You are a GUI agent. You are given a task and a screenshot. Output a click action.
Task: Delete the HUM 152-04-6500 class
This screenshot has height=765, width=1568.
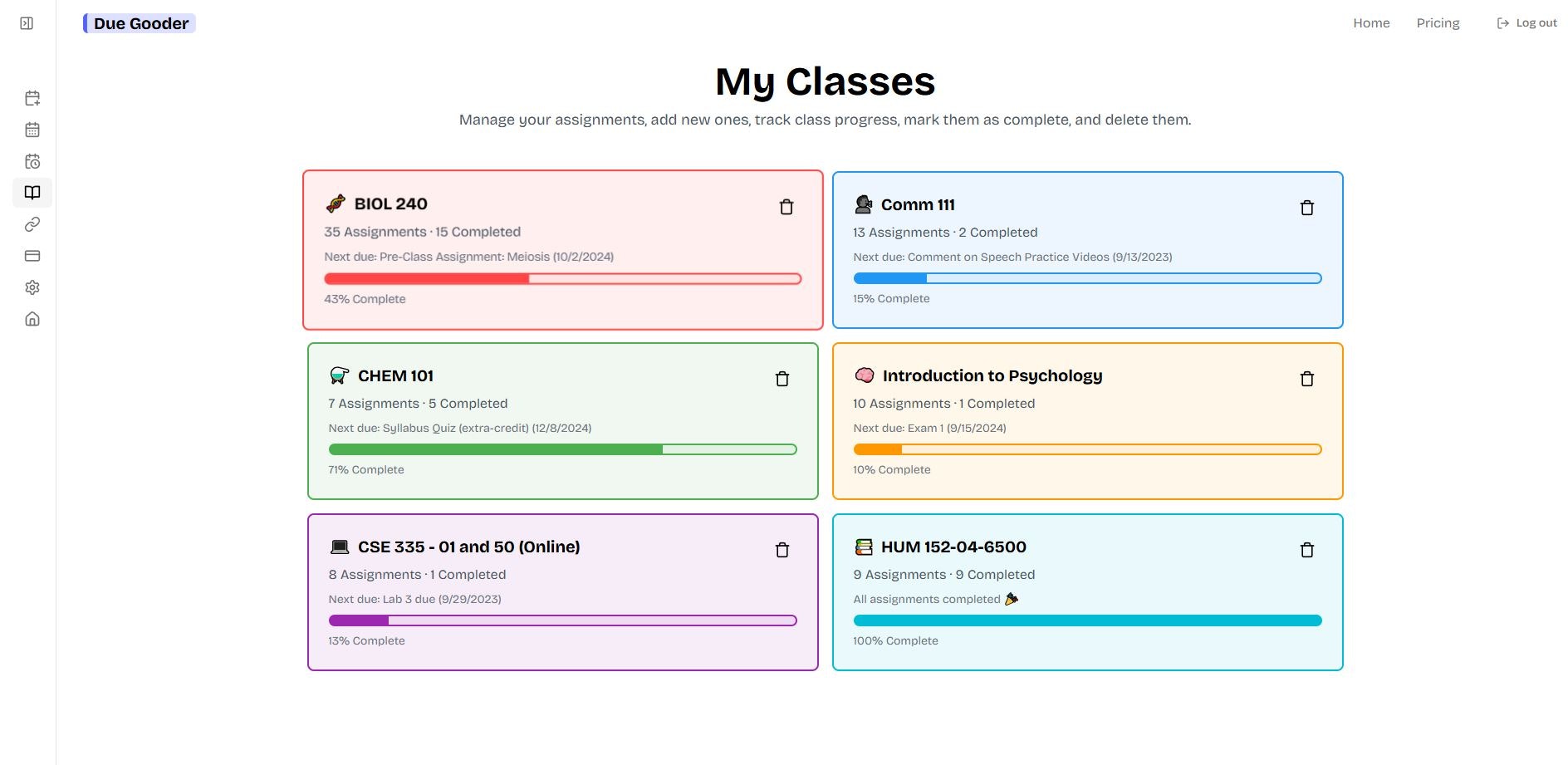tap(1307, 550)
